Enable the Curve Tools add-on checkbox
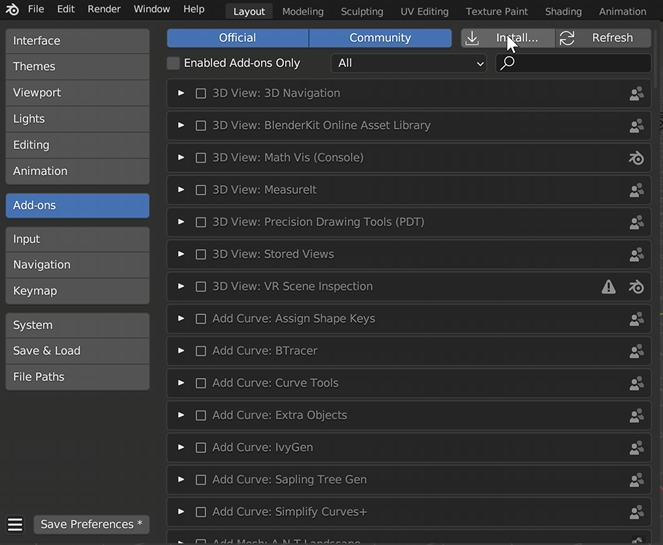Screen dimensions: 663x545 [201, 383]
